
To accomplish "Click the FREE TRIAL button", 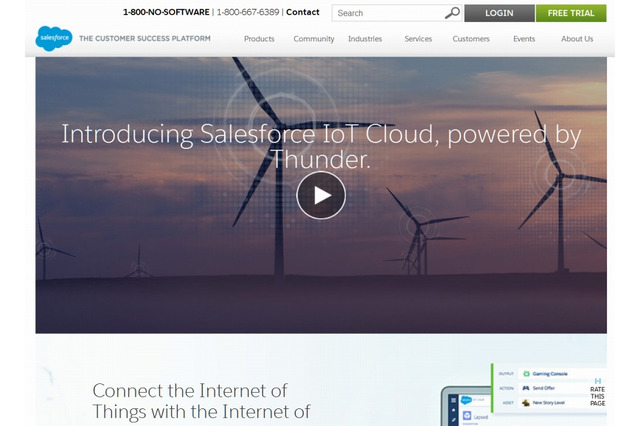I will 571,13.
